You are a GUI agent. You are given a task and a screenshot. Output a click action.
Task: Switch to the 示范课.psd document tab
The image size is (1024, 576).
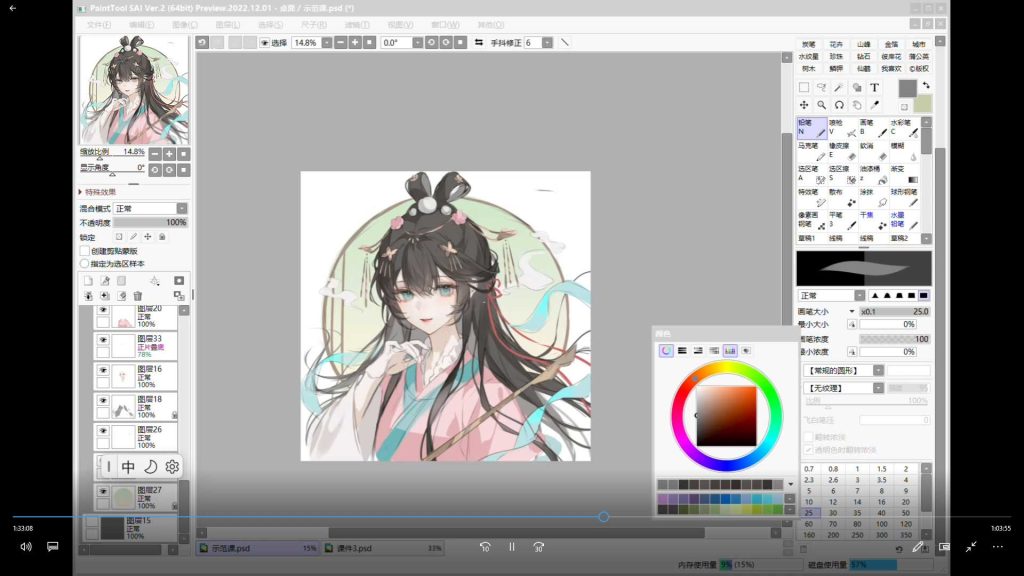coord(258,549)
